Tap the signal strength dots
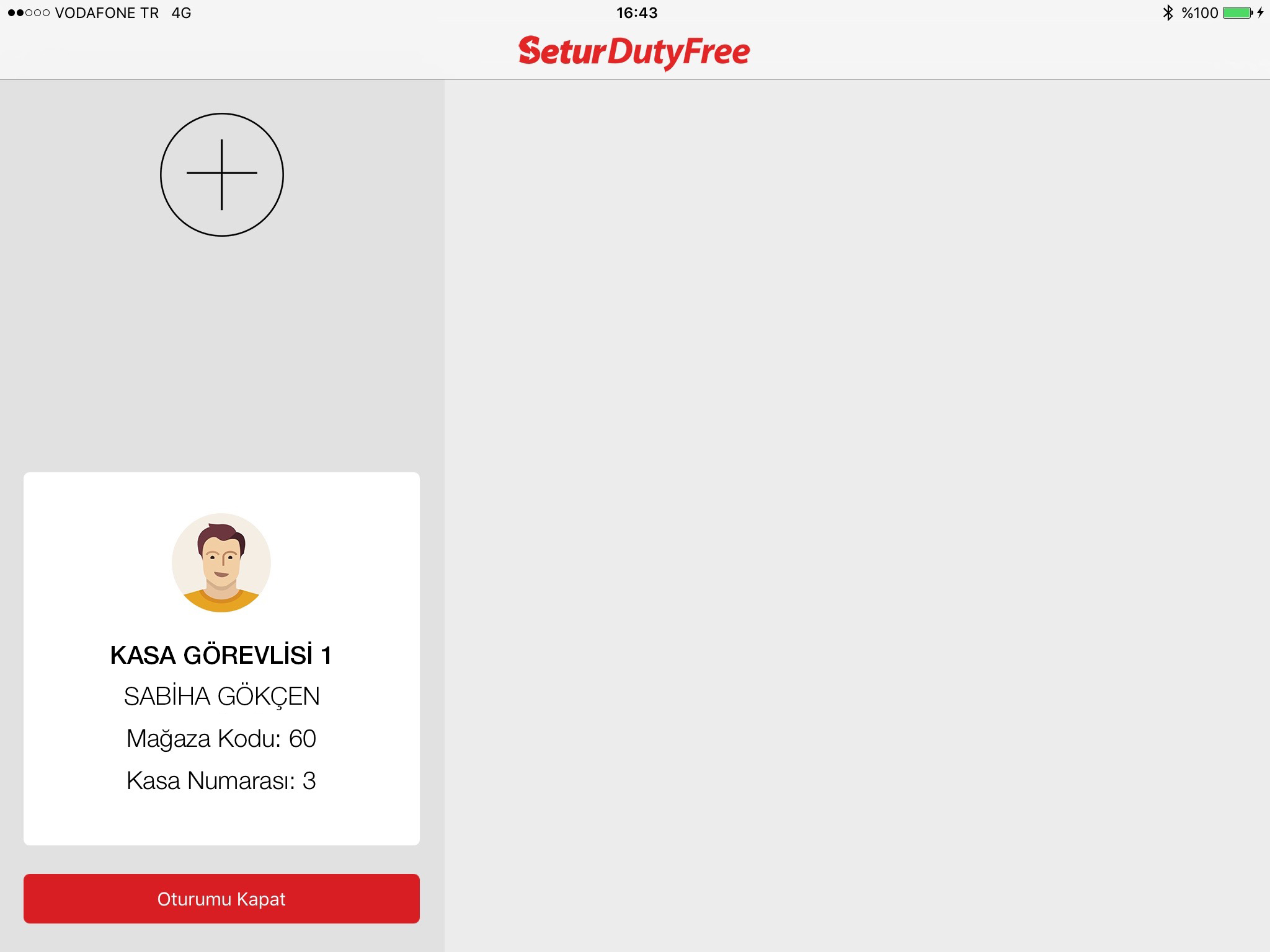Viewport: 1270px width, 952px height. coord(29,12)
